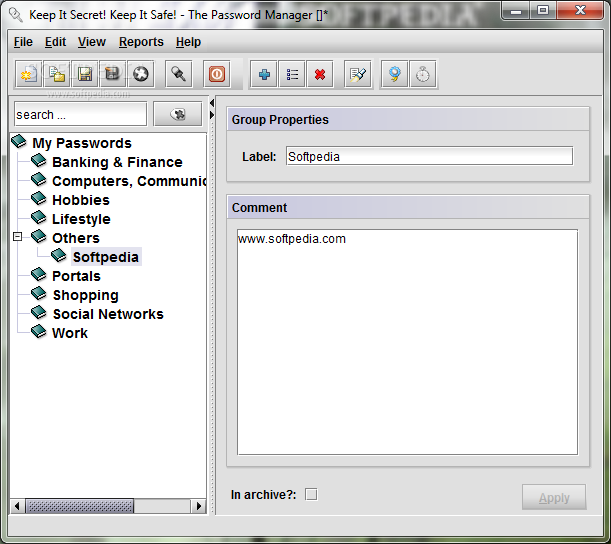Image resolution: width=611 pixels, height=544 pixels.
Task: Click the book icon beside Lifestyle
Action: [x=39, y=217]
